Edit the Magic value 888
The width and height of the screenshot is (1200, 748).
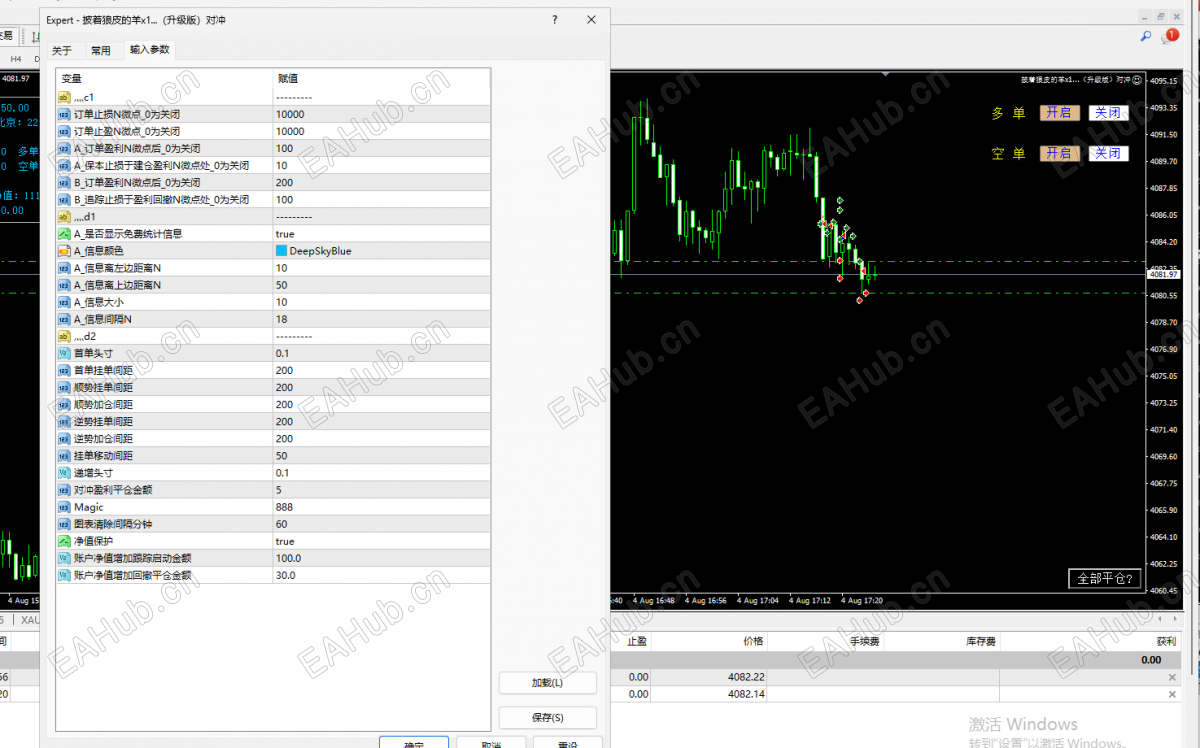[381, 507]
